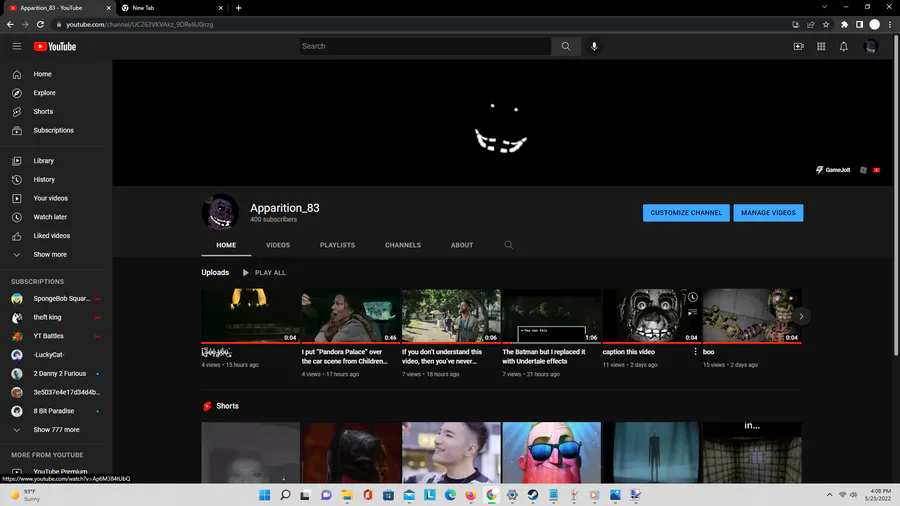Open The Batman Undertale effects video thumbnail

[x=552, y=316]
